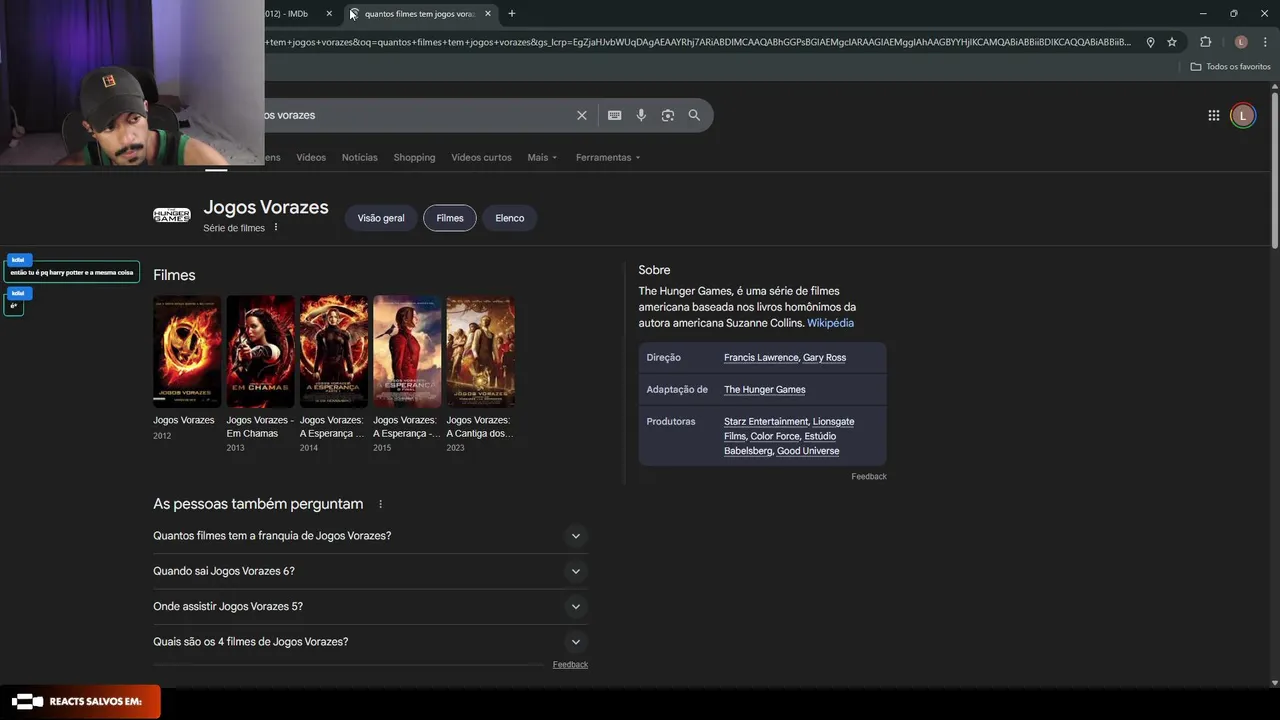Open the 2012 'Jogos Vorazes' poster
Image resolution: width=1280 pixels, height=720 pixels.
[187, 351]
